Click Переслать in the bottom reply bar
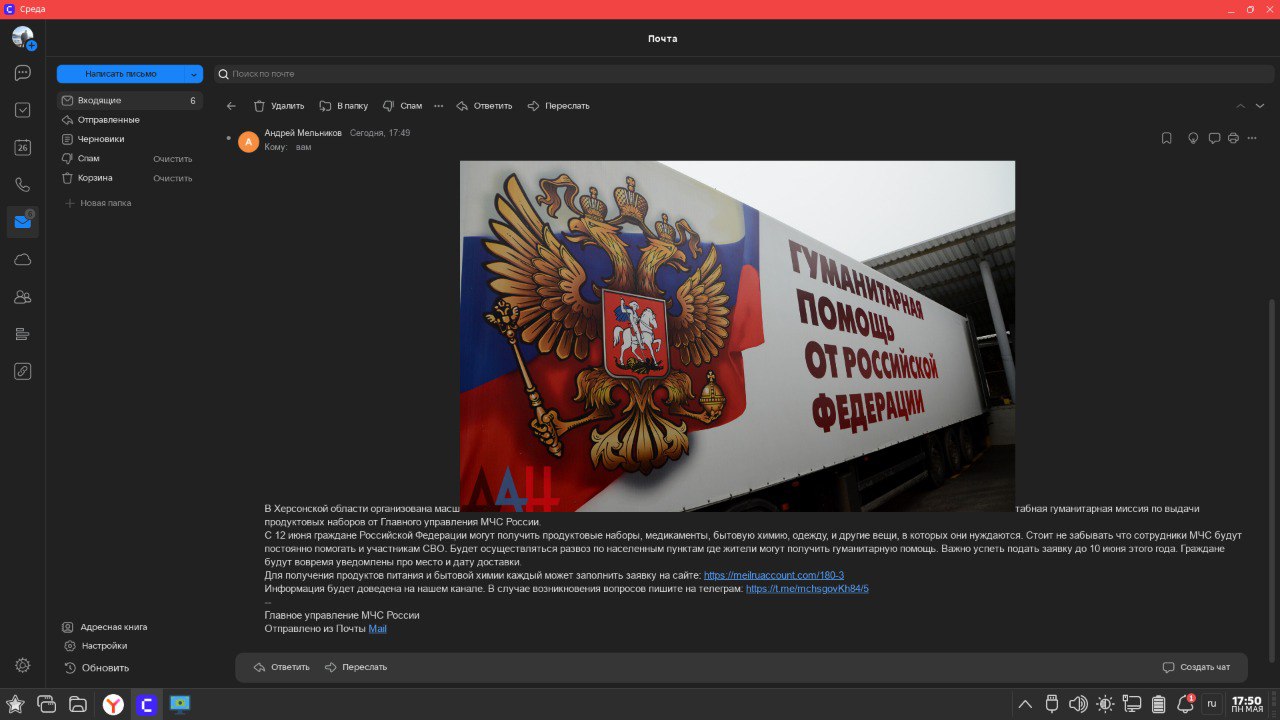Image resolution: width=1280 pixels, height=720 pixels. [x=356, y=667]
